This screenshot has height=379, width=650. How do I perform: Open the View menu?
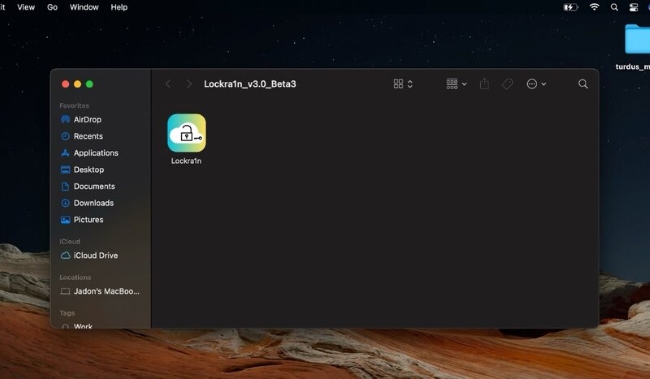[26, 7]
